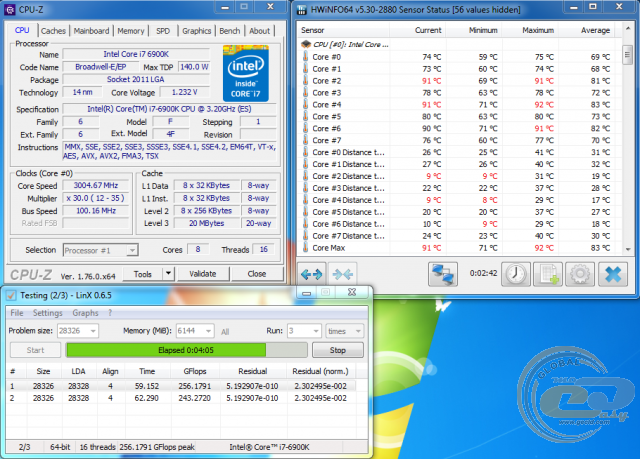
Task: Open the Graphs menu in LinX
Action: coord(85,313)
